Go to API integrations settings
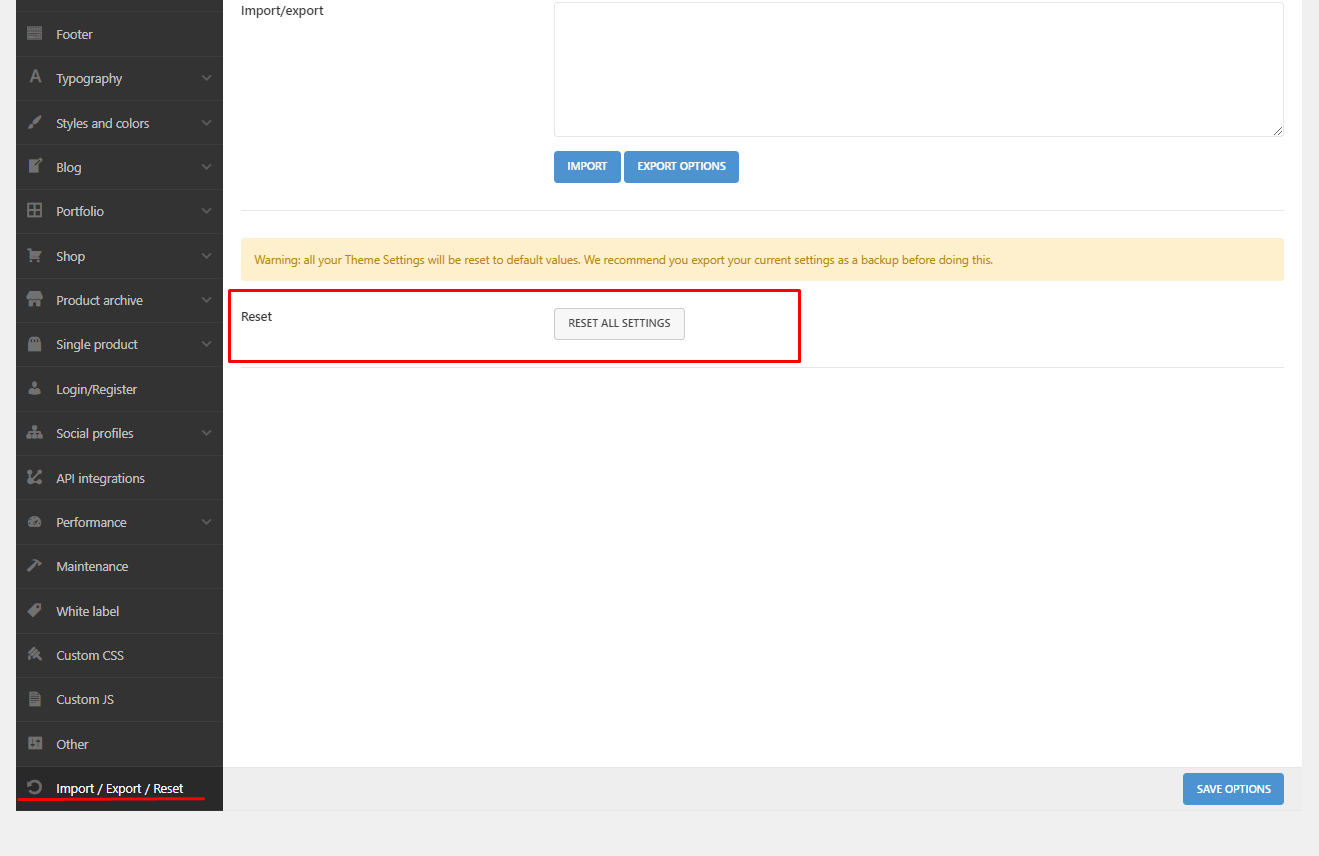 [119, 478]
